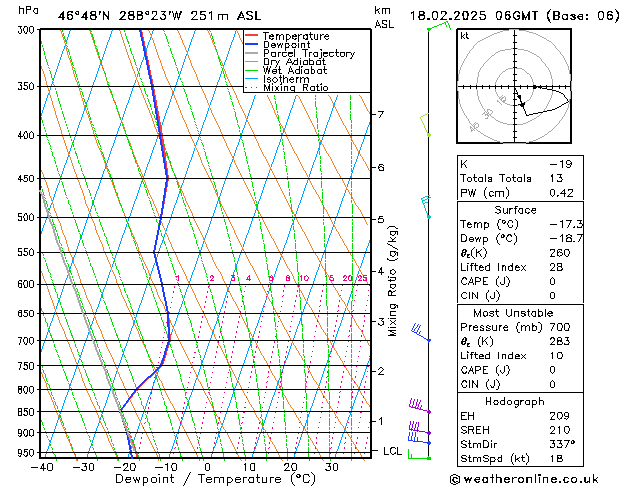
Task: Click the 500 pressure level label
Action: [x=28, y=217]
